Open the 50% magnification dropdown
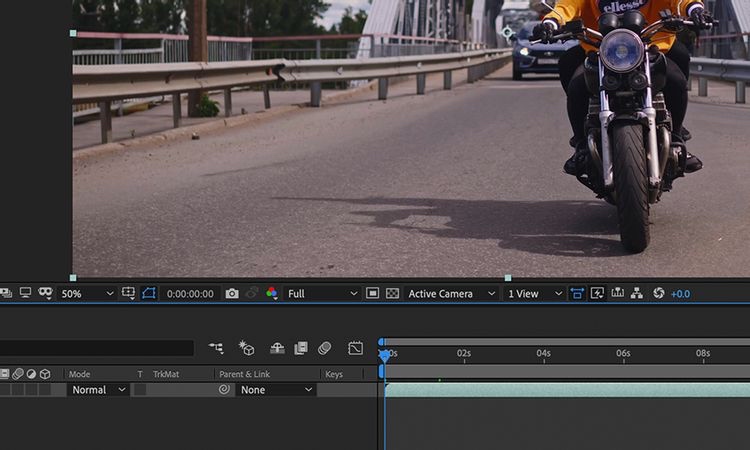This screenshot has width=750, height=450. click(x=87, y=294)
